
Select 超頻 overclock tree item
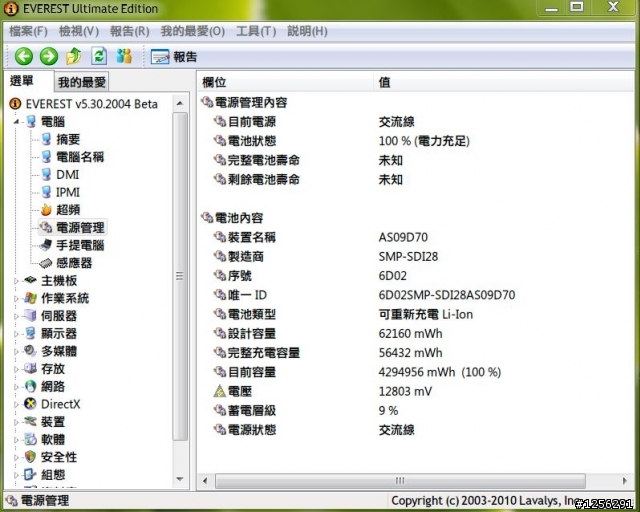coord(68,210)
